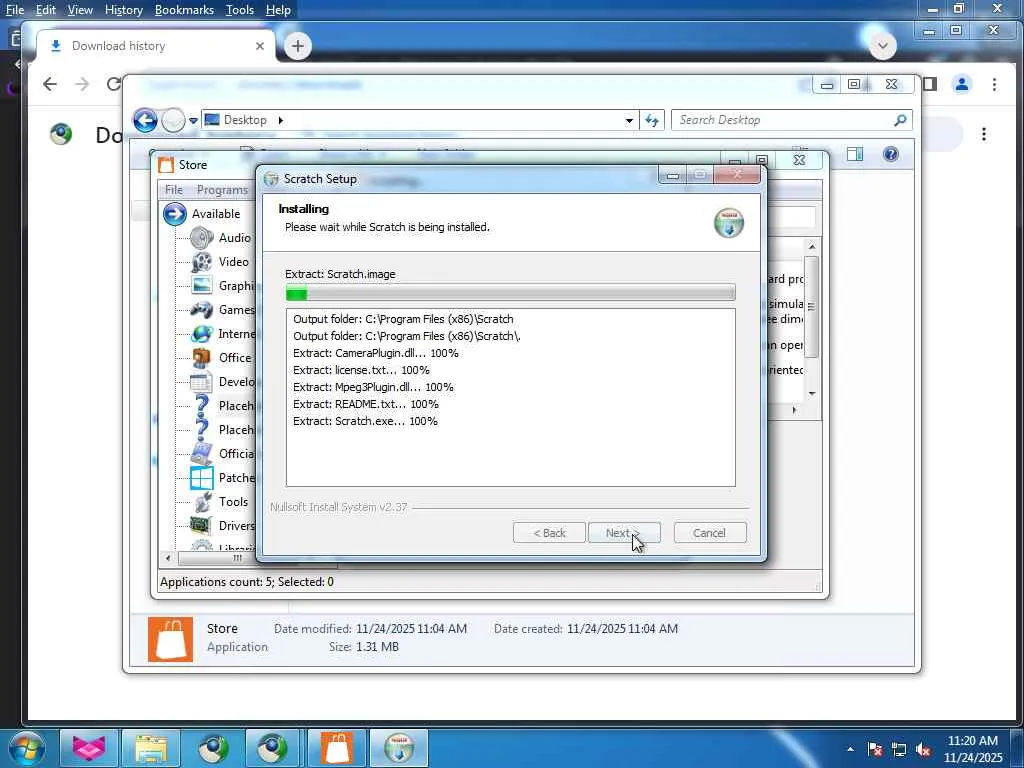Select the "Extract: Scratch.exe... 100%" log line
Image resolution: width=1024 pixels, height=768 pixels.
pyautogui.click(x=365, y=421)
